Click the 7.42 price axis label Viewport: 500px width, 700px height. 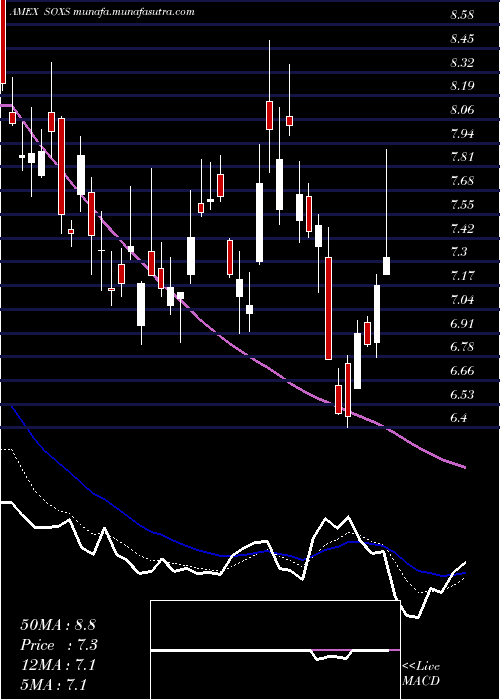point(462,229)
